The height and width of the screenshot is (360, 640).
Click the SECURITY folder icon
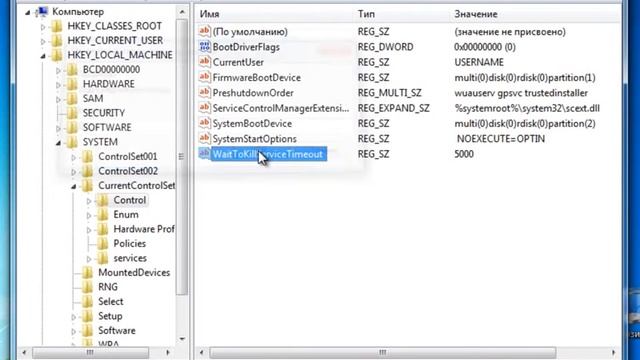pyautogui.click(x=72, y=113)
